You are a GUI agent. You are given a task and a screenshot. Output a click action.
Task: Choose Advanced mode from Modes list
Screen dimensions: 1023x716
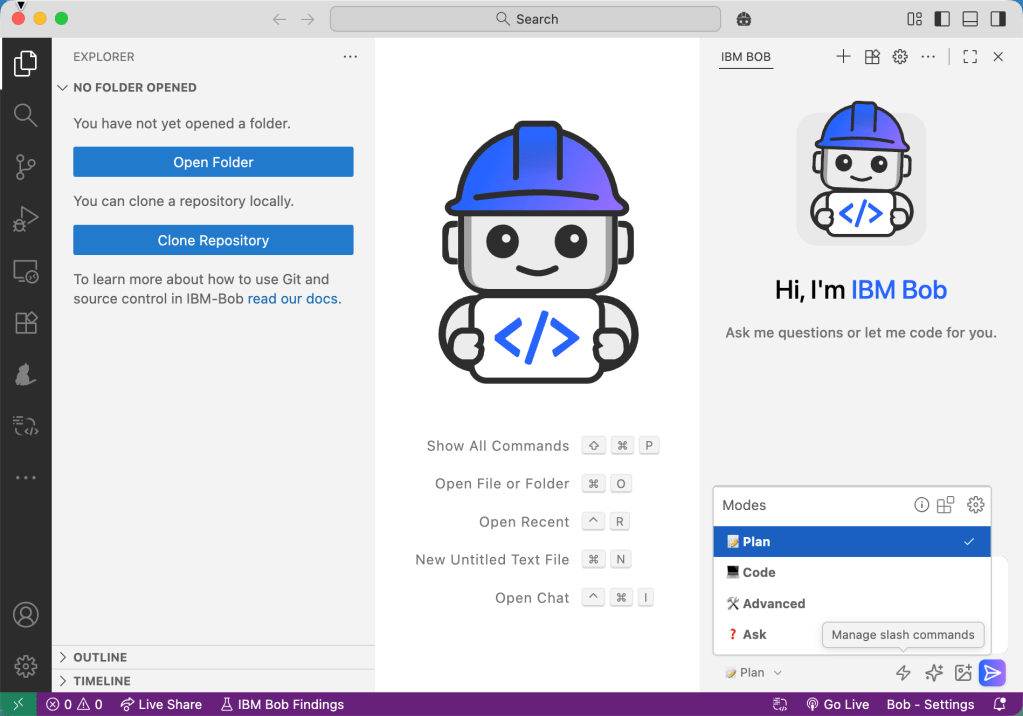773,604
